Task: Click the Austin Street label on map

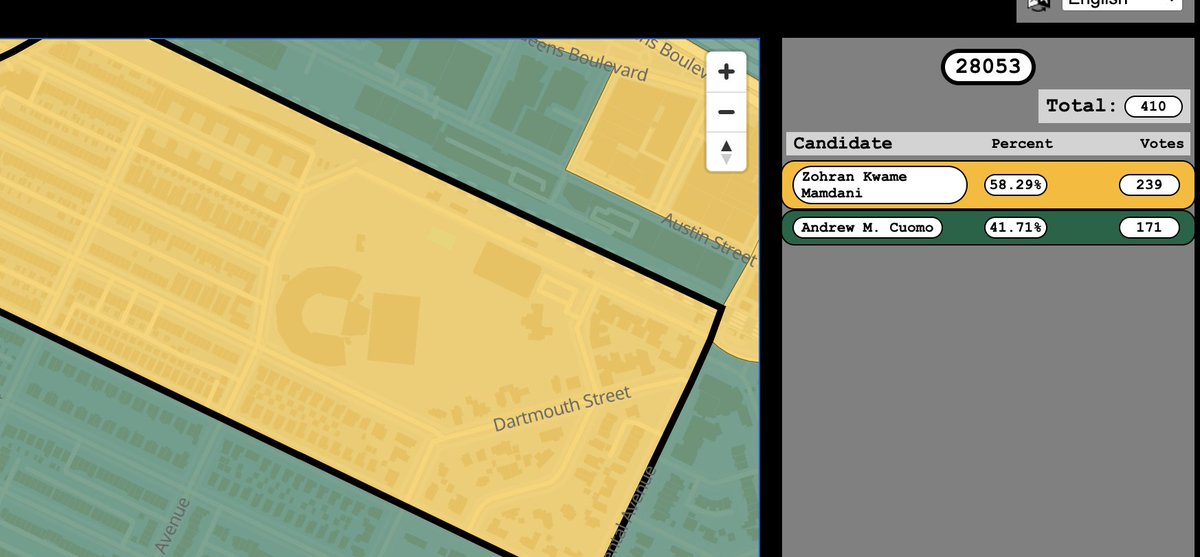Action: coord(709,238)
